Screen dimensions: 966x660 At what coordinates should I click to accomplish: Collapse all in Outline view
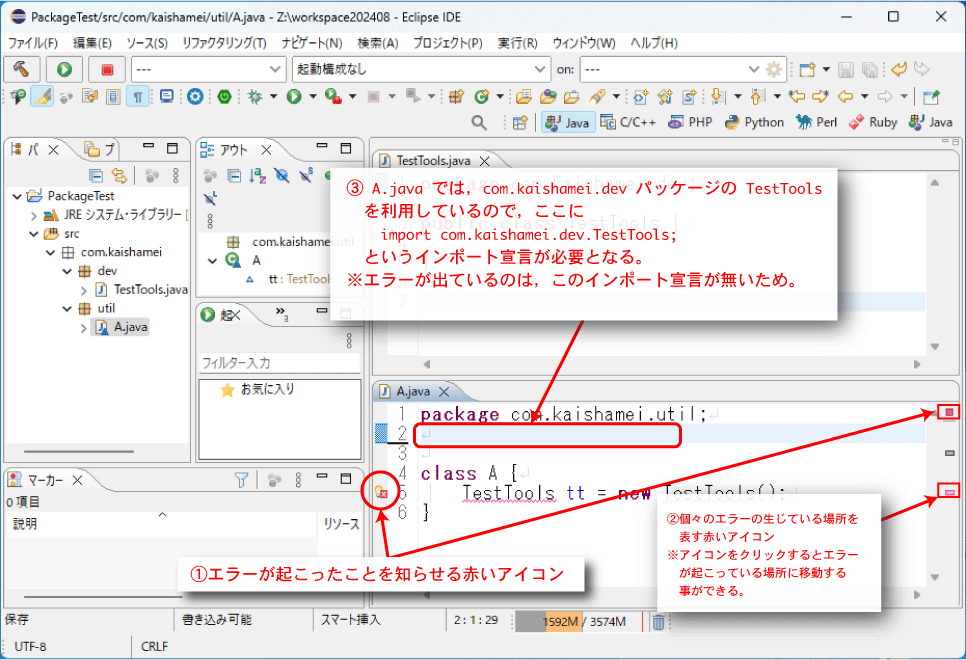point(234,176)
